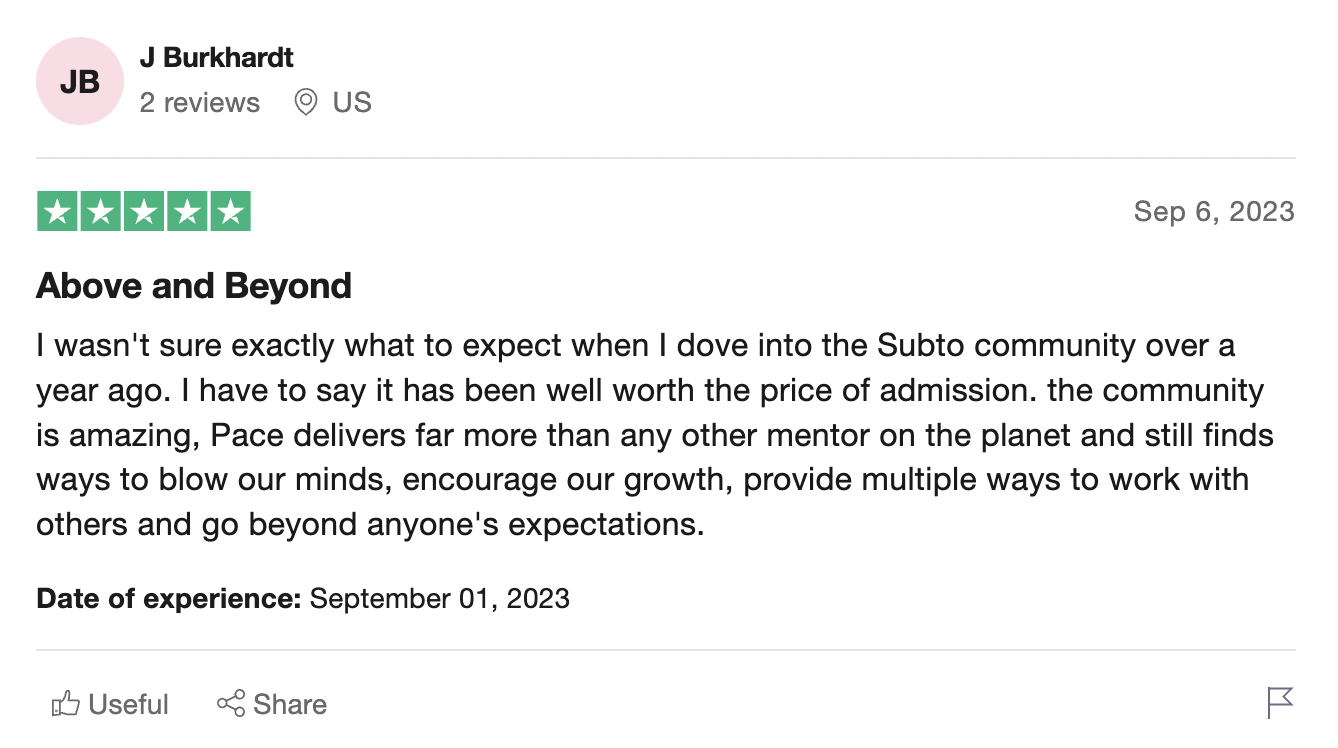The height and width of the screenshot is (748, 1338).
Task: Click the location pin icon
Action: coord(306,102)
